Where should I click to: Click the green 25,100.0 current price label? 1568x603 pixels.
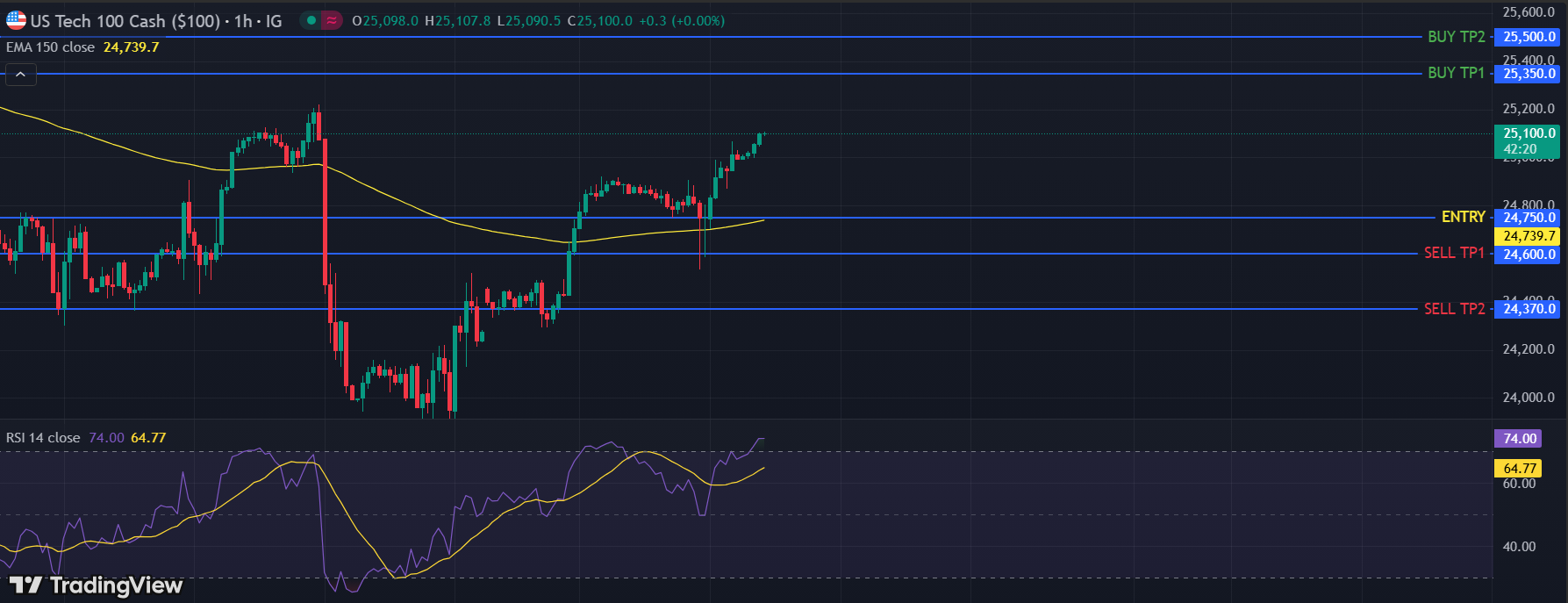click(1529, 133)
